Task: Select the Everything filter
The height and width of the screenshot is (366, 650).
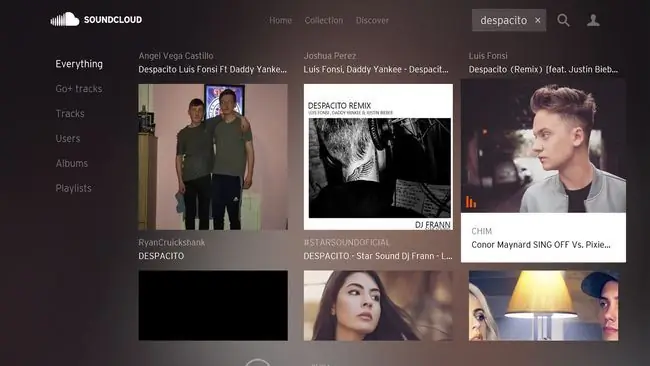Action: tap(79, 64)
